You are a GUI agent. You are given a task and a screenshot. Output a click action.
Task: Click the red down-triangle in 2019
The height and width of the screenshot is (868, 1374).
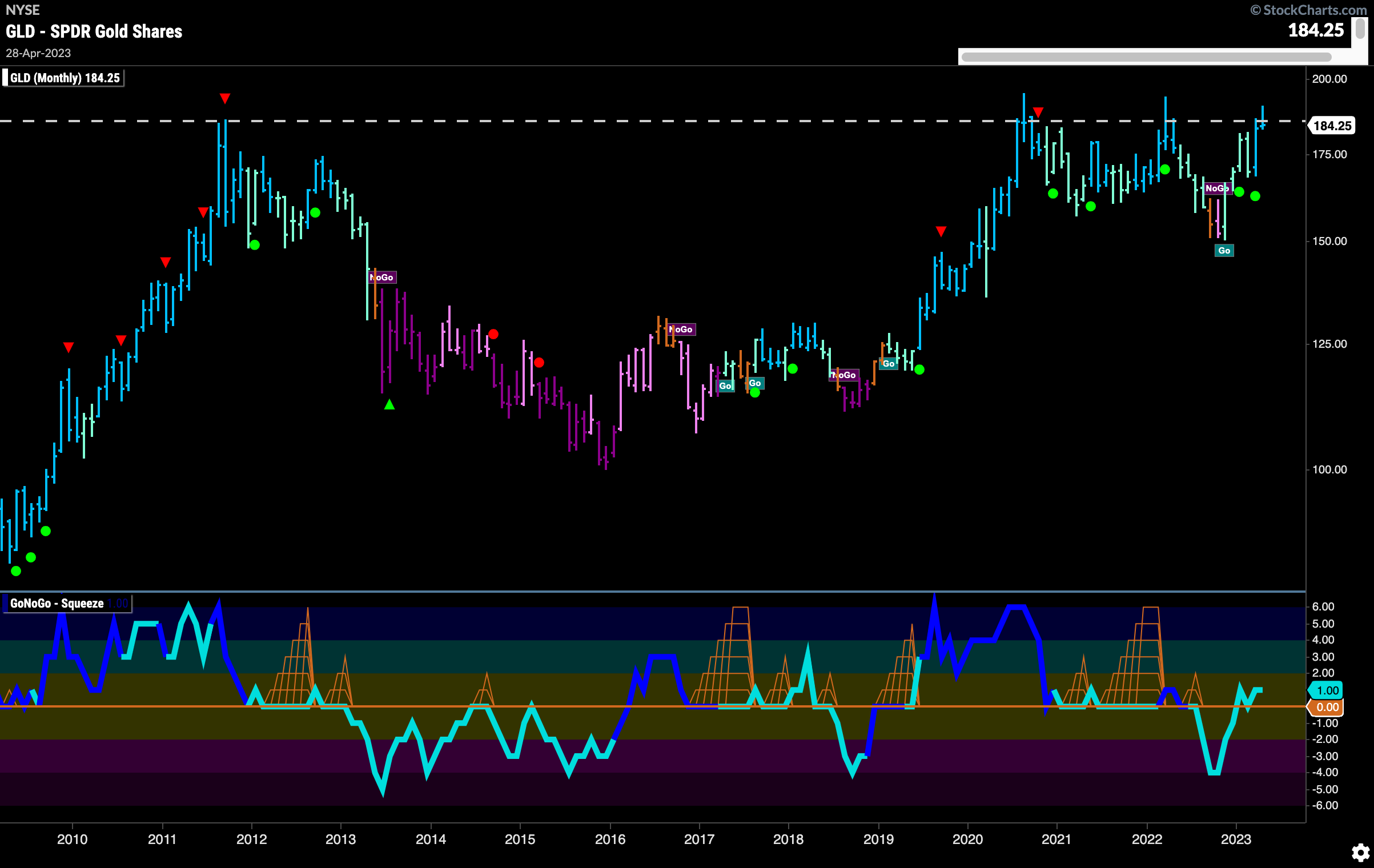tap(941, 231)
